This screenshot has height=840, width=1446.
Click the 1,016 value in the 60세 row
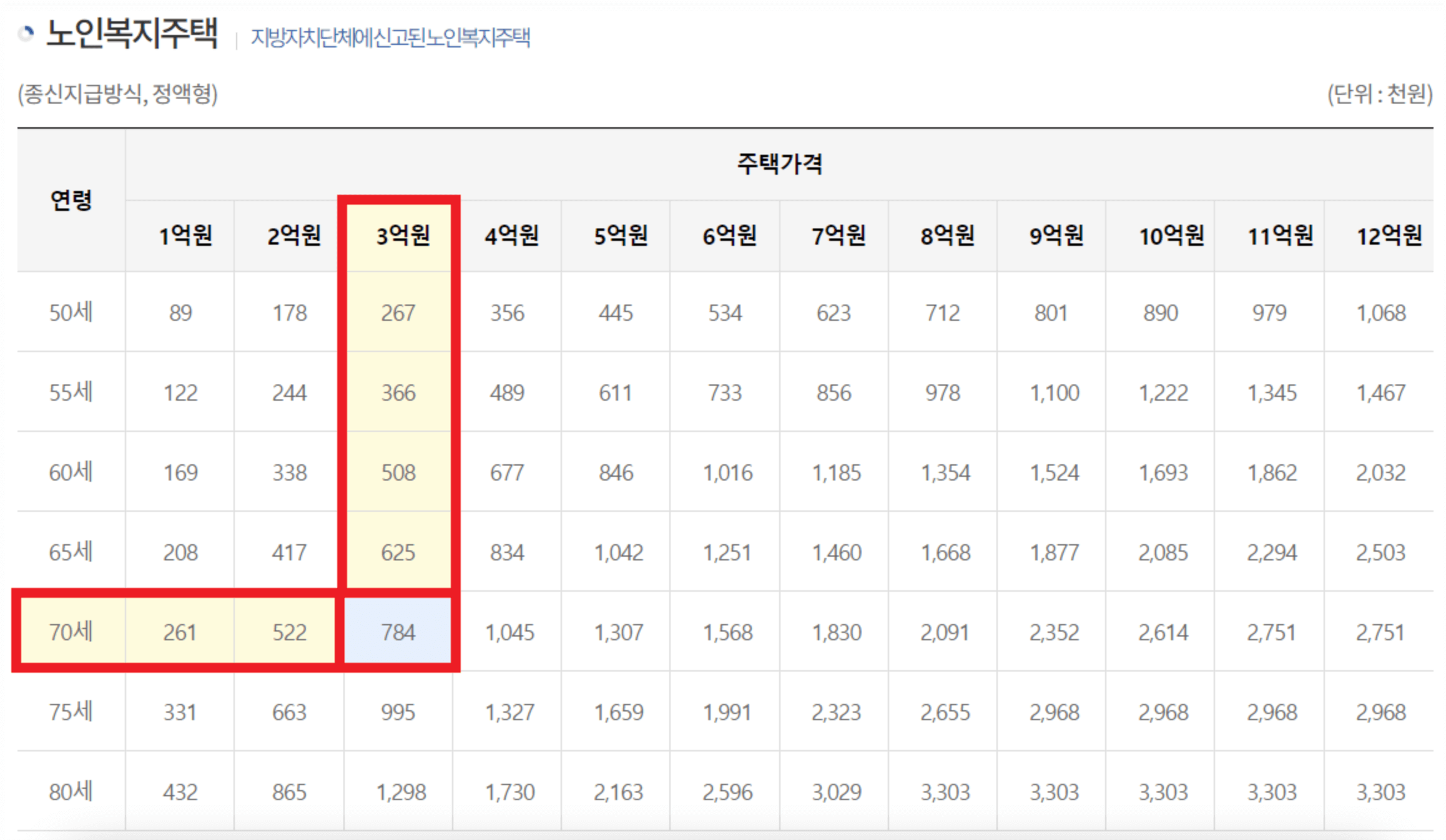tap(727, 472)
